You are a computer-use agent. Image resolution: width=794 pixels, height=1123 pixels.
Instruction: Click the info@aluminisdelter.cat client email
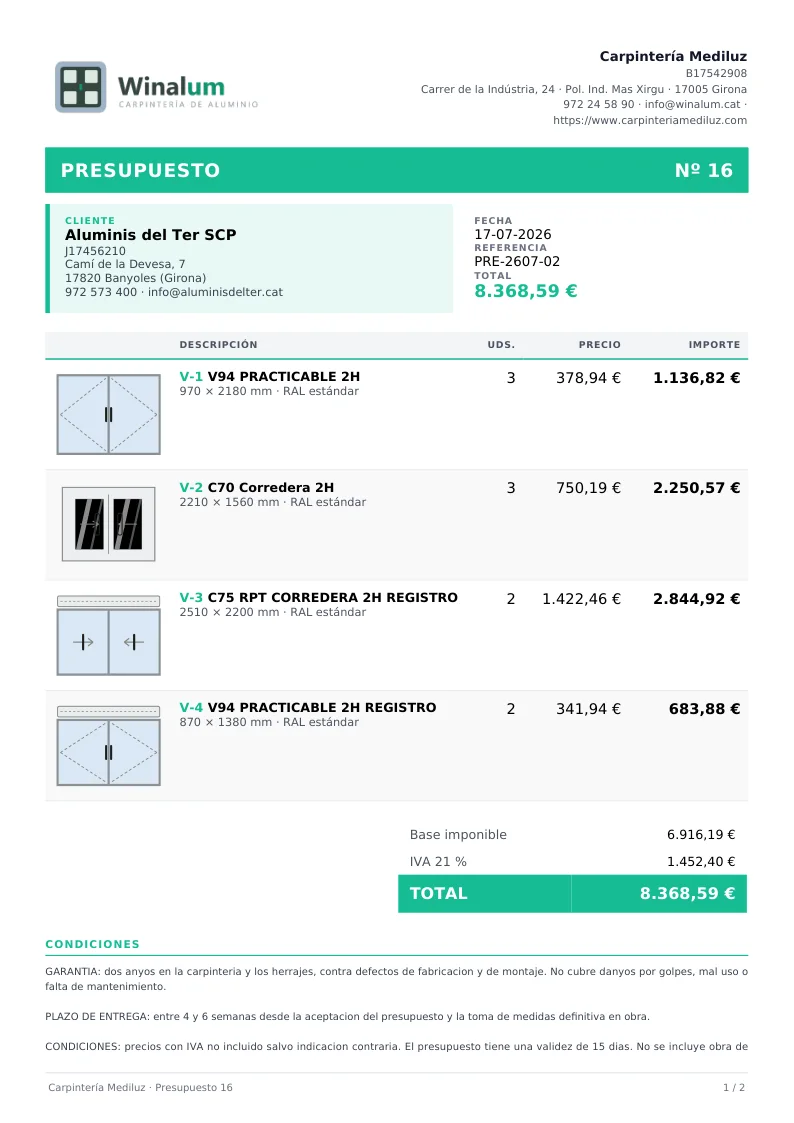coord(215,292)
